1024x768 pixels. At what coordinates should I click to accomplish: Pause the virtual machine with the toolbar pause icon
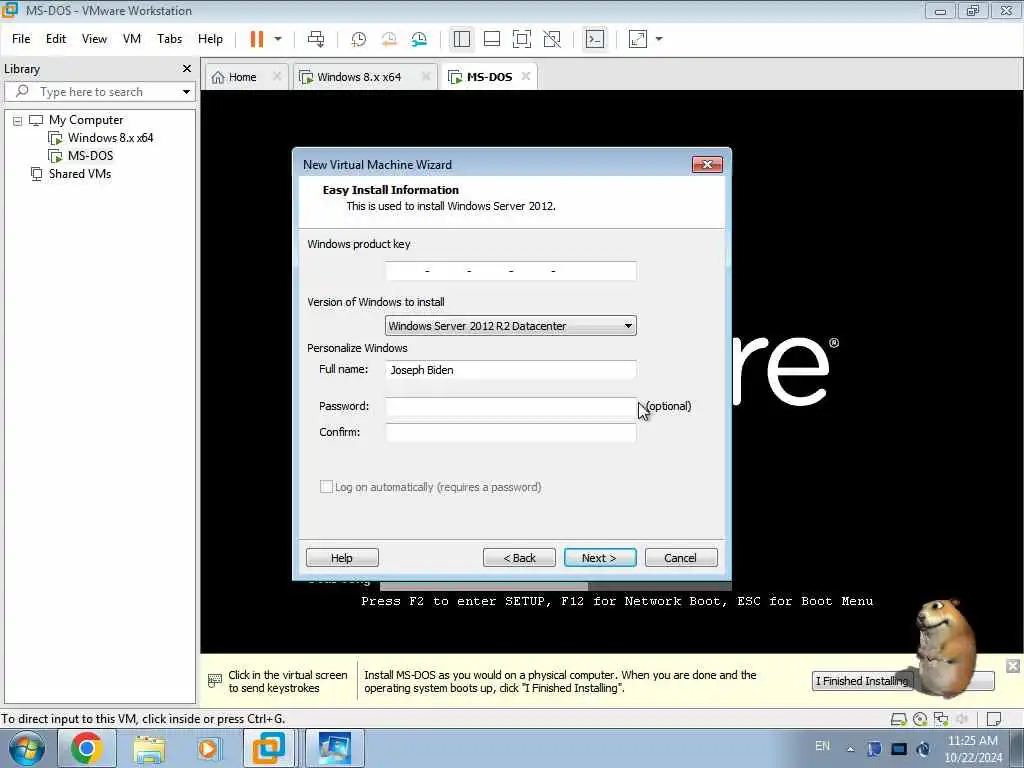coord(257,39)
